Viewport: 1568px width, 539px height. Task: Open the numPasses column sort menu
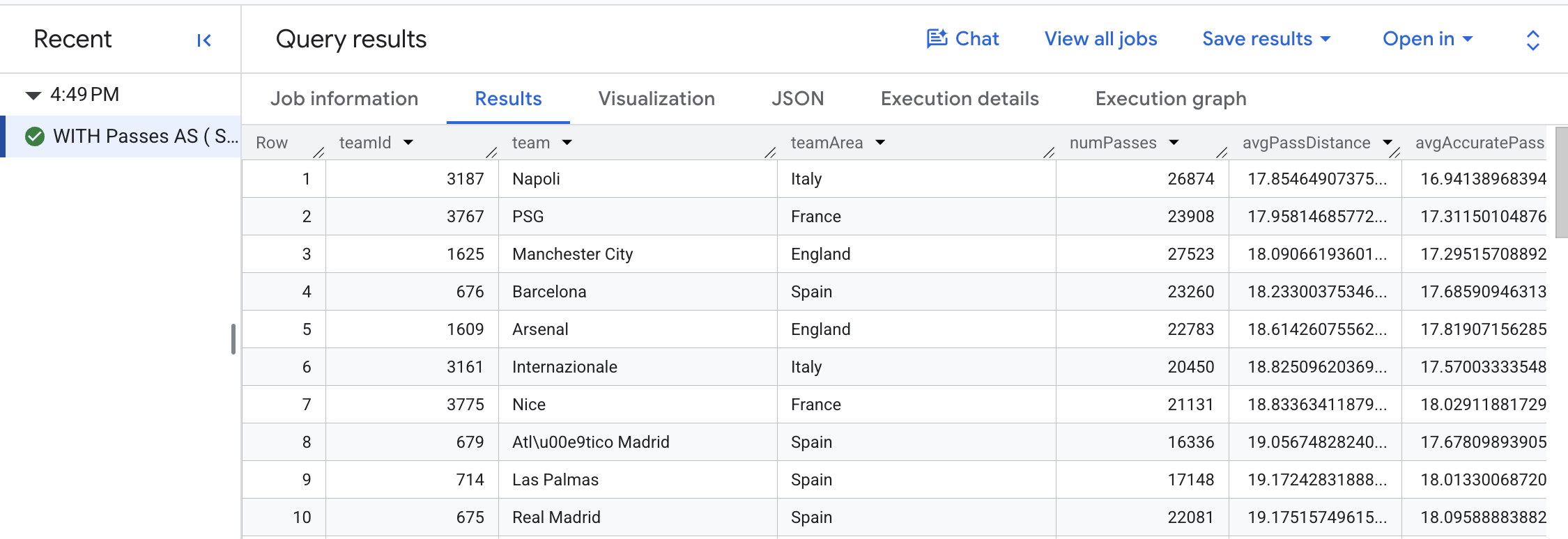point(1174,143)
